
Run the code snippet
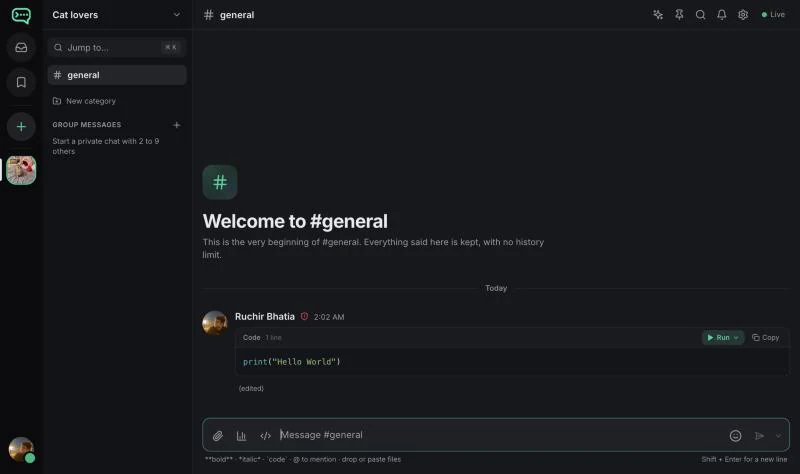point(718,337)
